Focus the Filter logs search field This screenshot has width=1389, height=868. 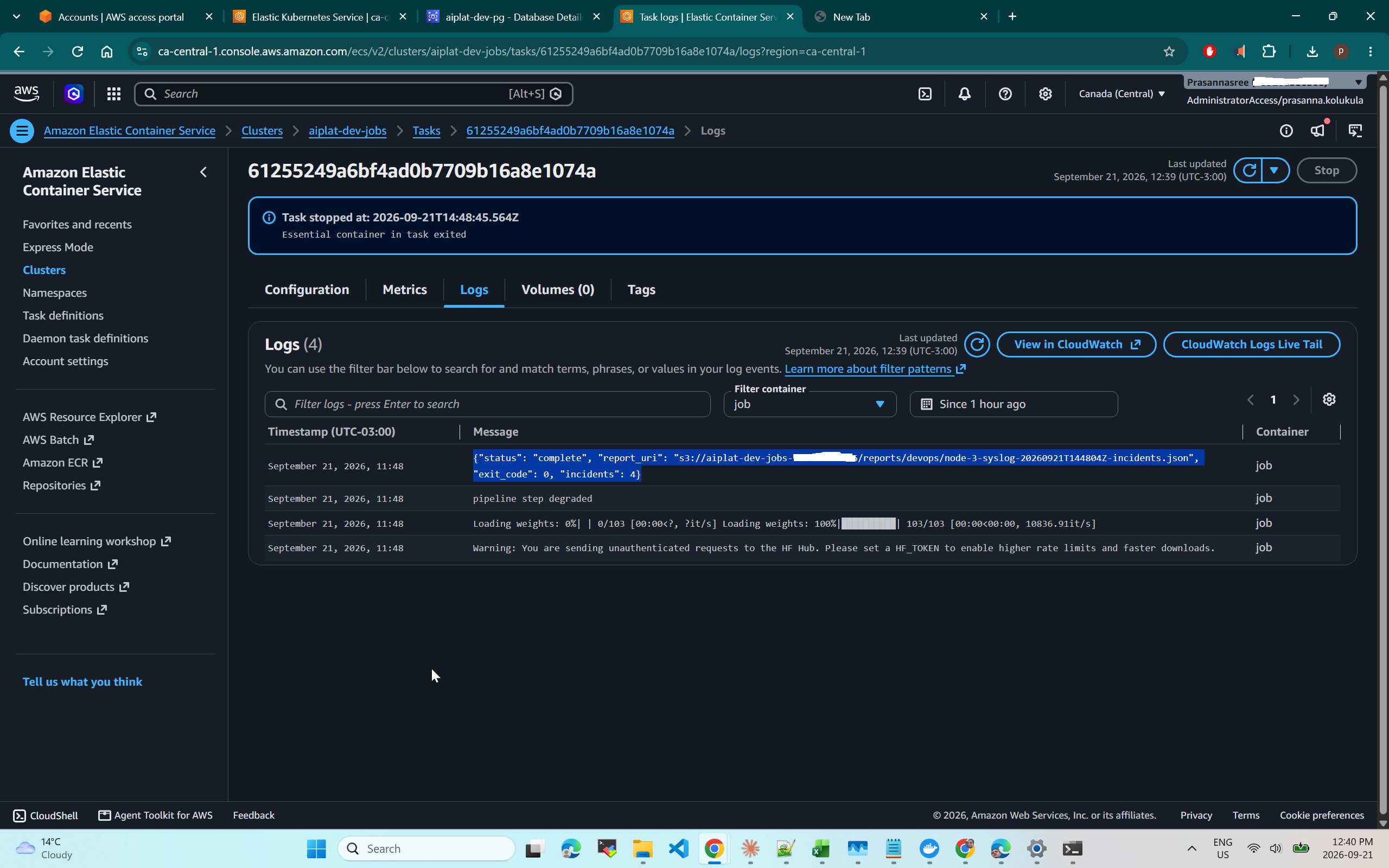[487, 404]
